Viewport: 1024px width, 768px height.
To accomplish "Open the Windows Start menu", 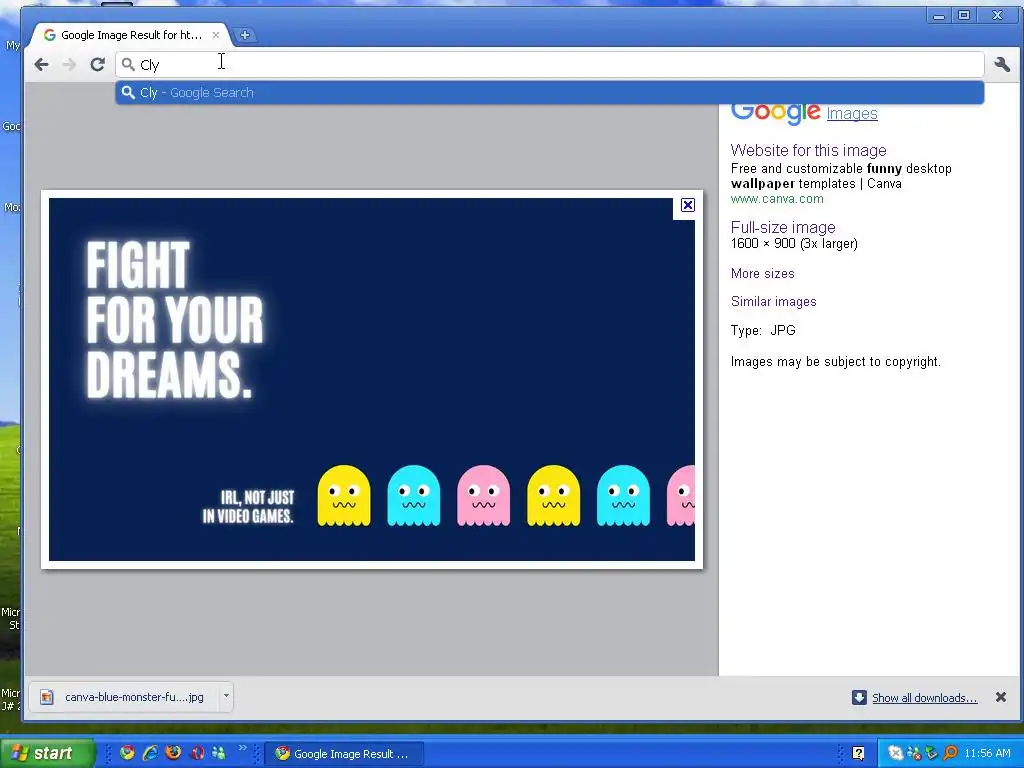I will 47,753.
